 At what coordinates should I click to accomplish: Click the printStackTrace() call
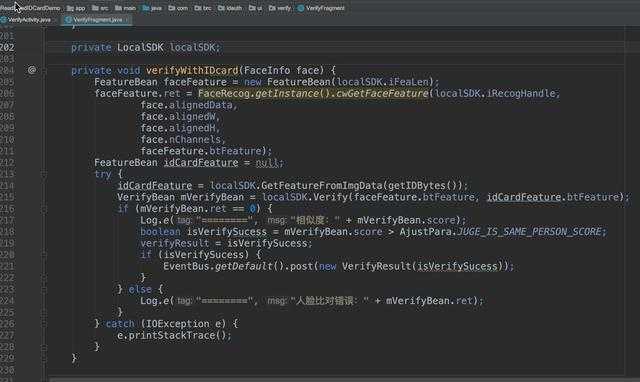[x=178, y=335]
